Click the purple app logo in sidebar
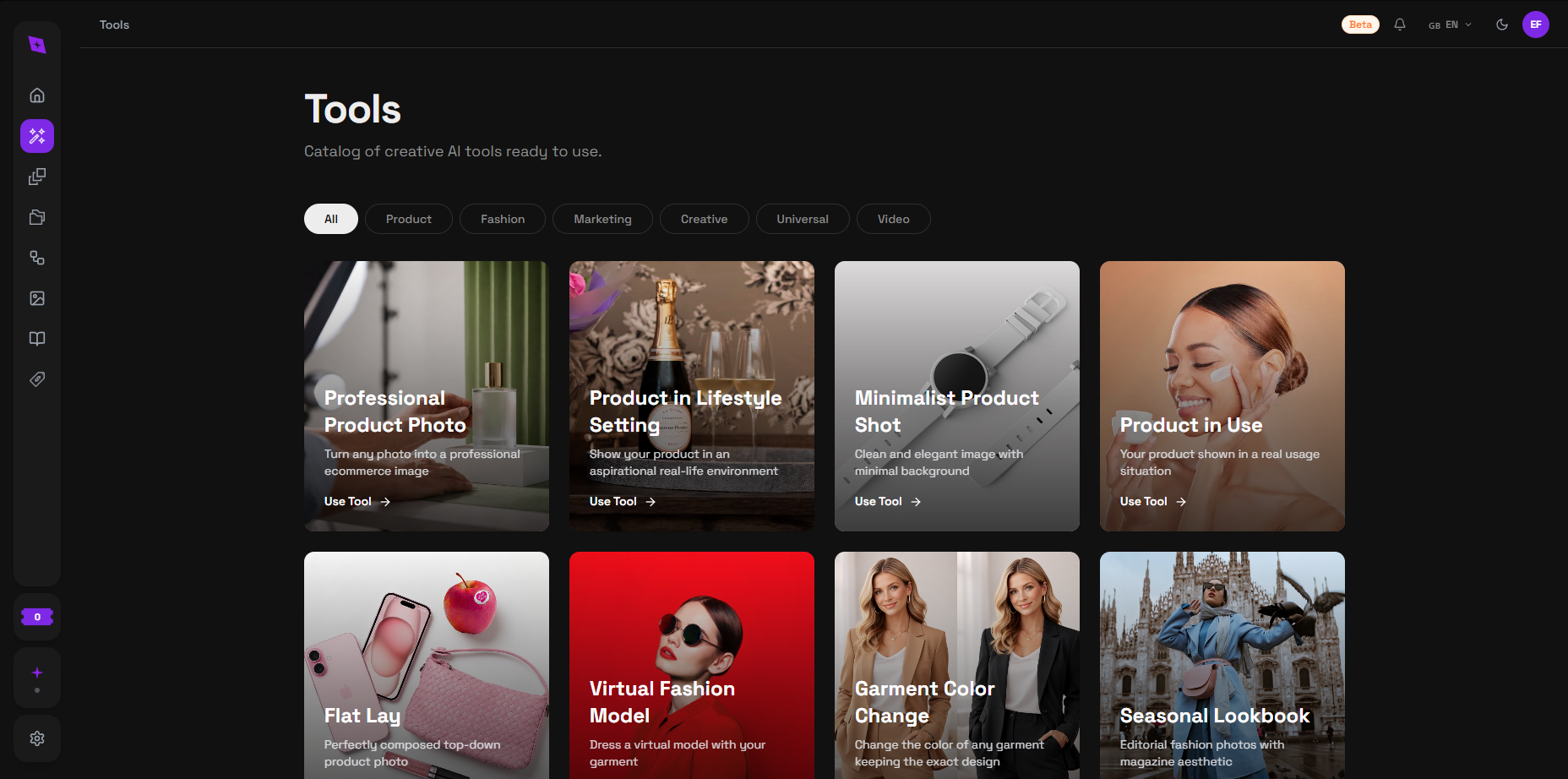The width and height of the screenshot is (1568, 779). [x=37, y=45]
